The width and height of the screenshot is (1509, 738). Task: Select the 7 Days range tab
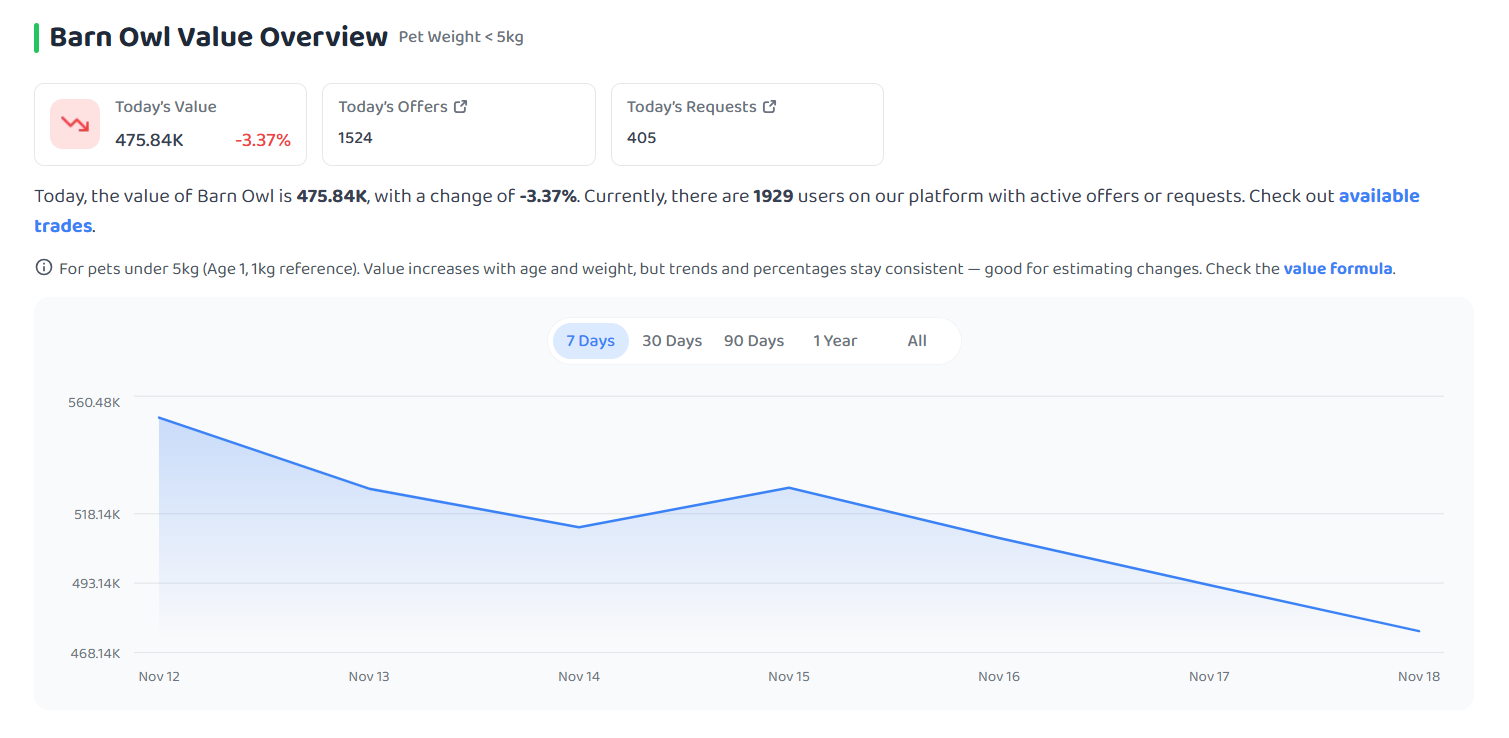click(590, 341)
